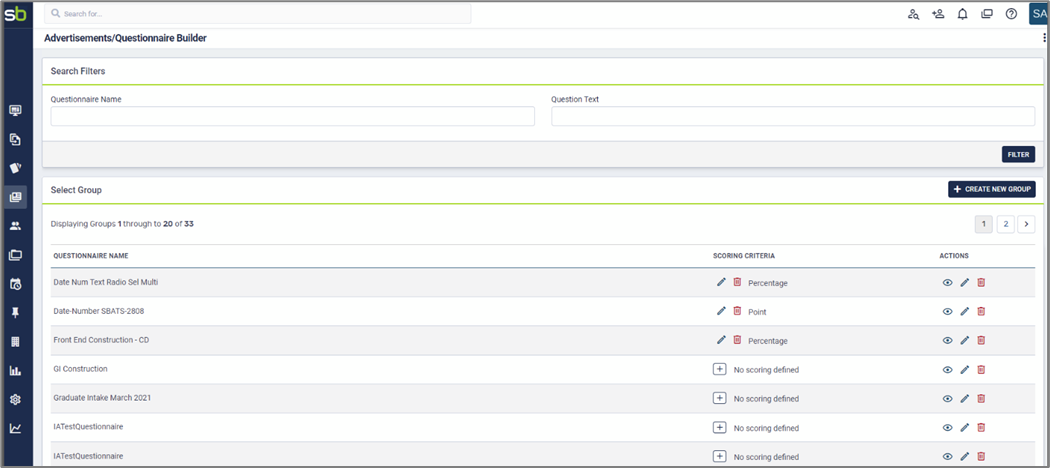Open the notifications bell

click(962, 14)
